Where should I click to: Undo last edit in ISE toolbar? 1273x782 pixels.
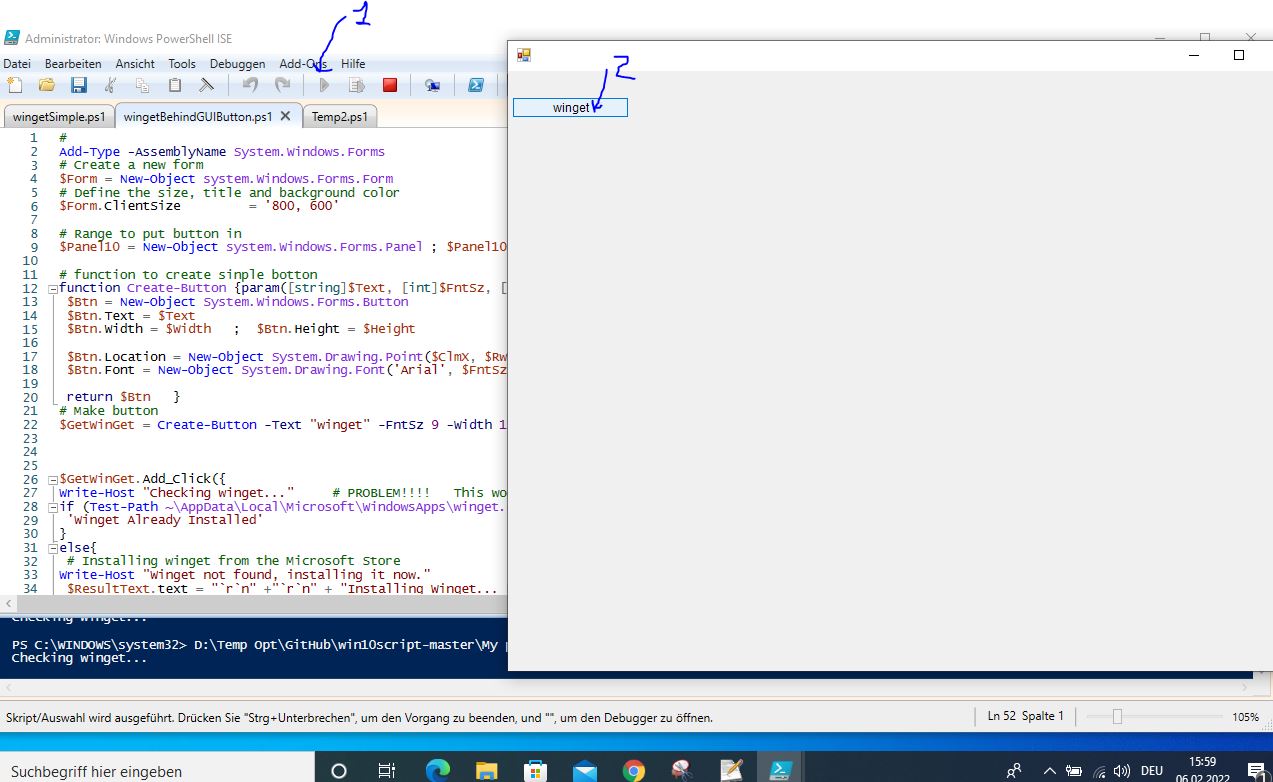tap(250, 85)
